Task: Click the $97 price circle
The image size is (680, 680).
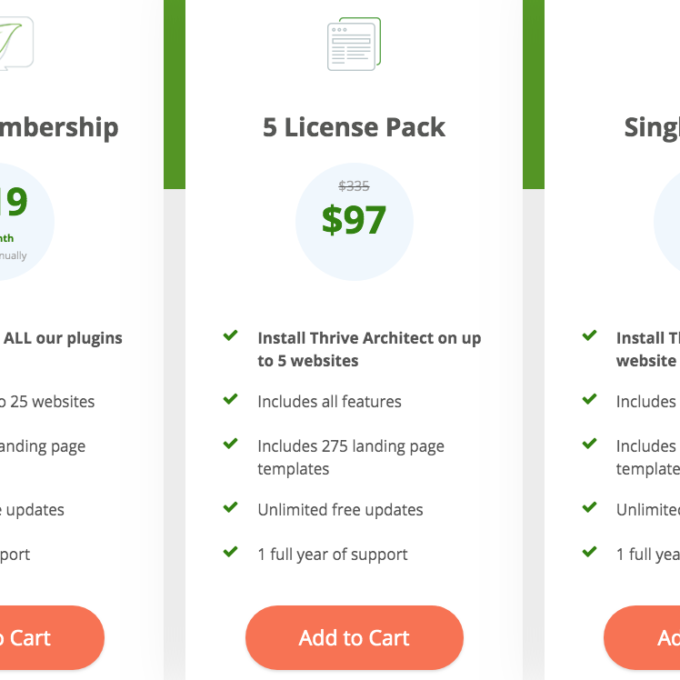Action: pos(354,222)
